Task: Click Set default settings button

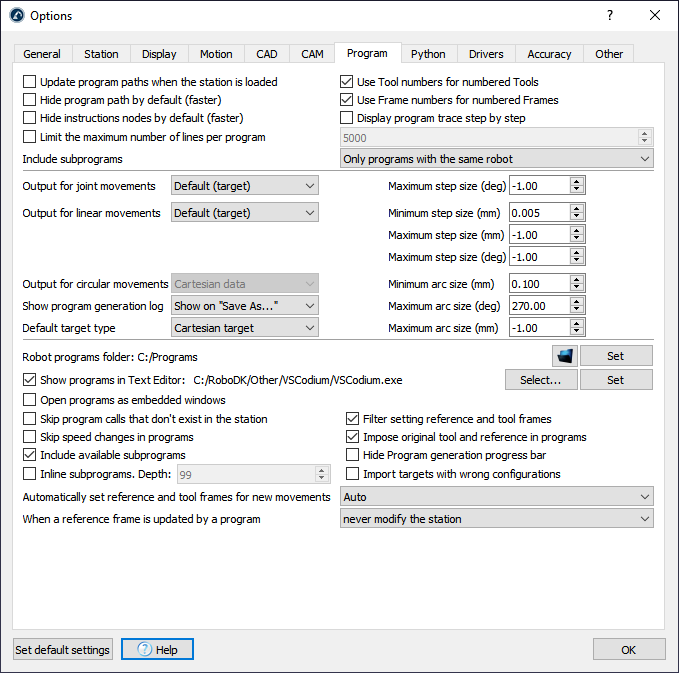Action: [62, 650]
